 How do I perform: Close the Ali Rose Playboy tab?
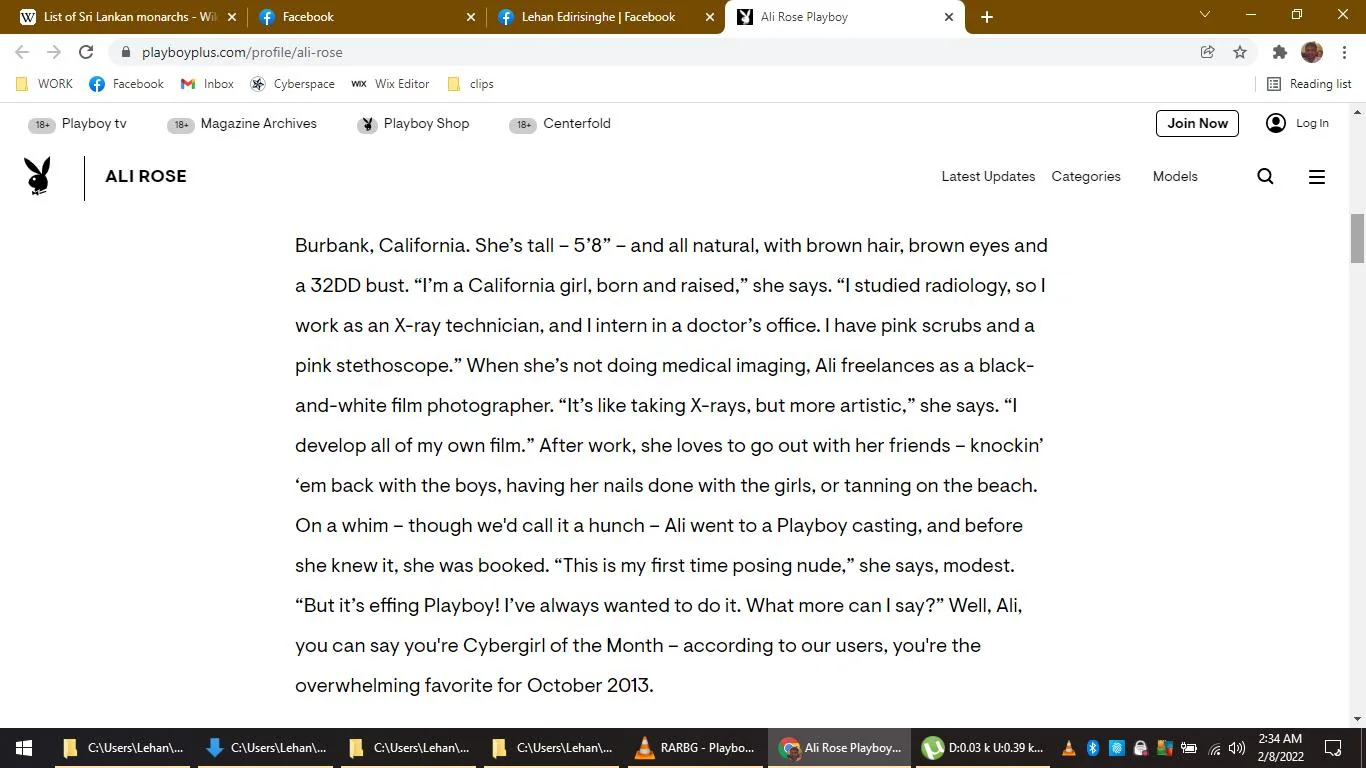click(949, 17)
